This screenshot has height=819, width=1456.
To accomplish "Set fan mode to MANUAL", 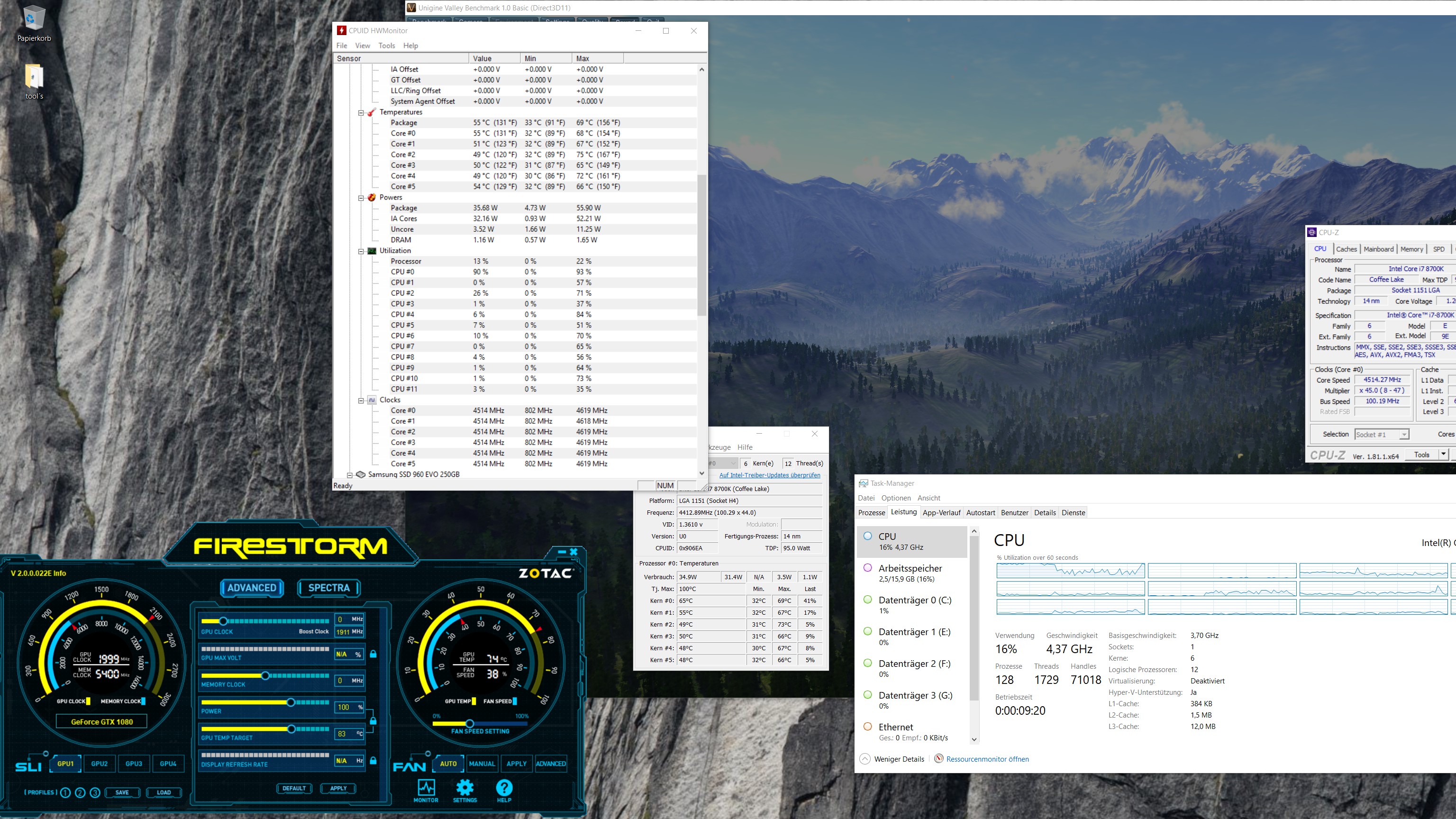I will [482, 764].
